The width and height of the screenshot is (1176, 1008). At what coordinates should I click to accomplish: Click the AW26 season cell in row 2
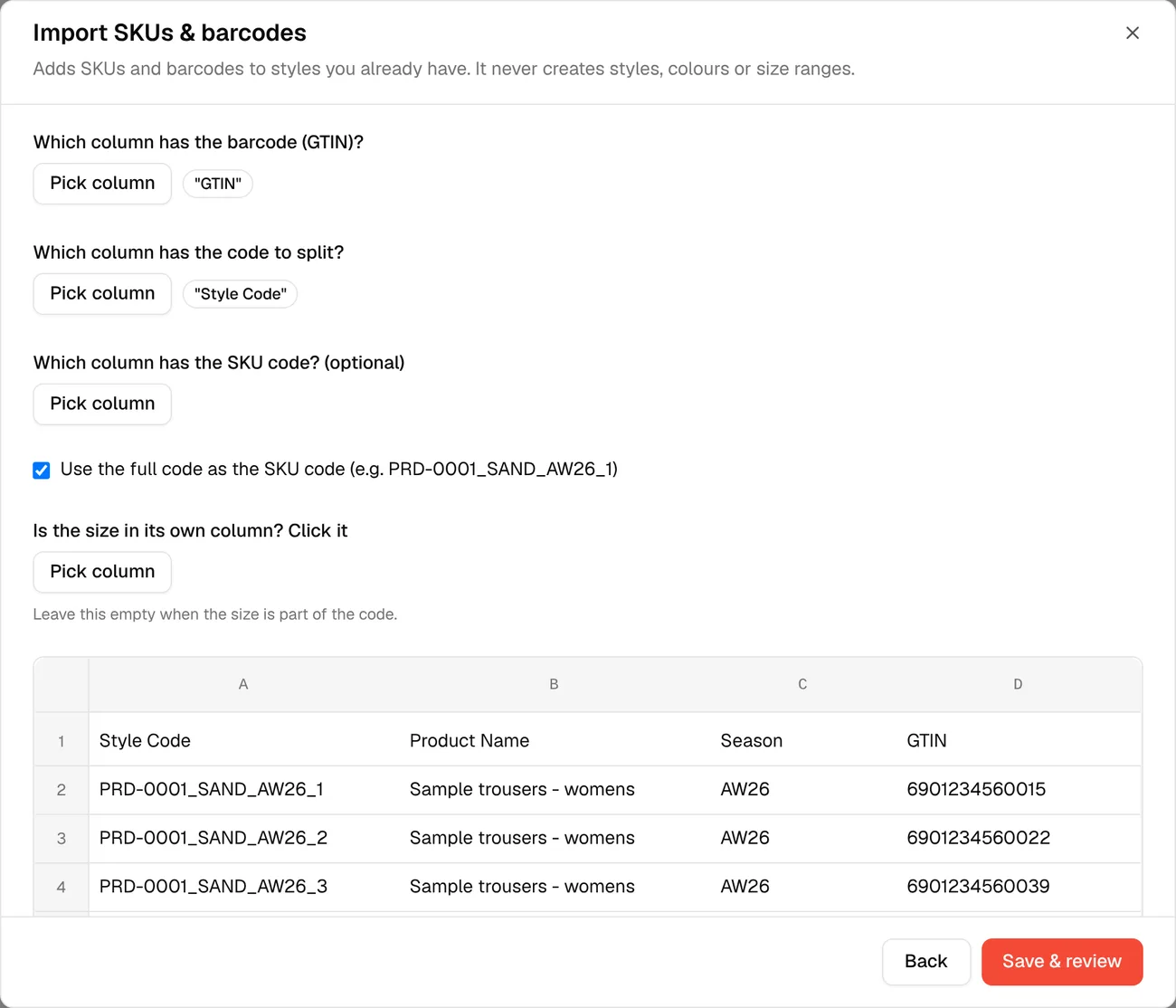(802, 790)
